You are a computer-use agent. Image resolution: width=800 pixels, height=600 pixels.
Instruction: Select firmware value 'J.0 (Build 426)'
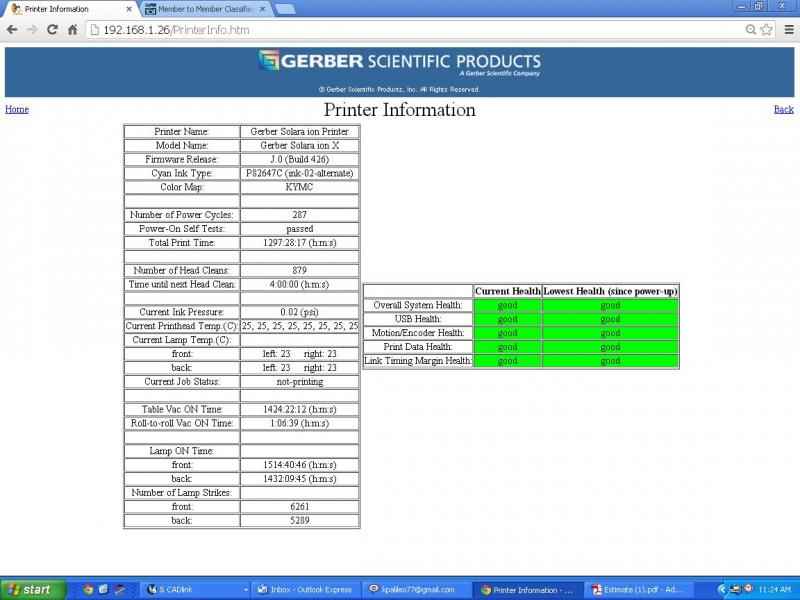pos(299,159)
